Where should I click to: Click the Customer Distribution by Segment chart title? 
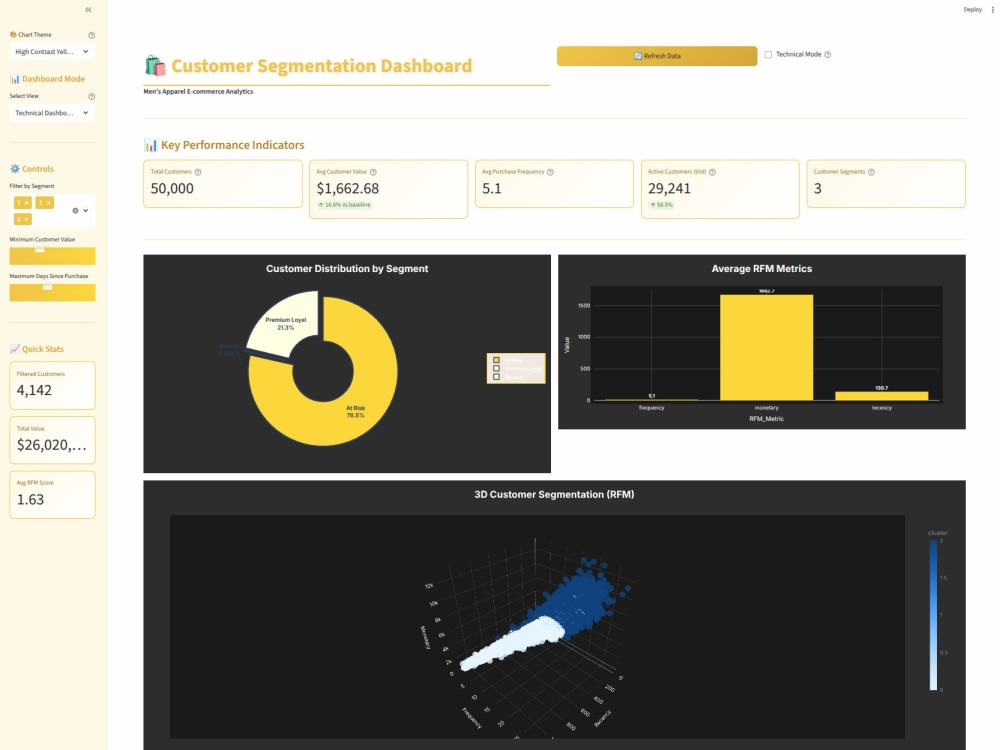347,268
